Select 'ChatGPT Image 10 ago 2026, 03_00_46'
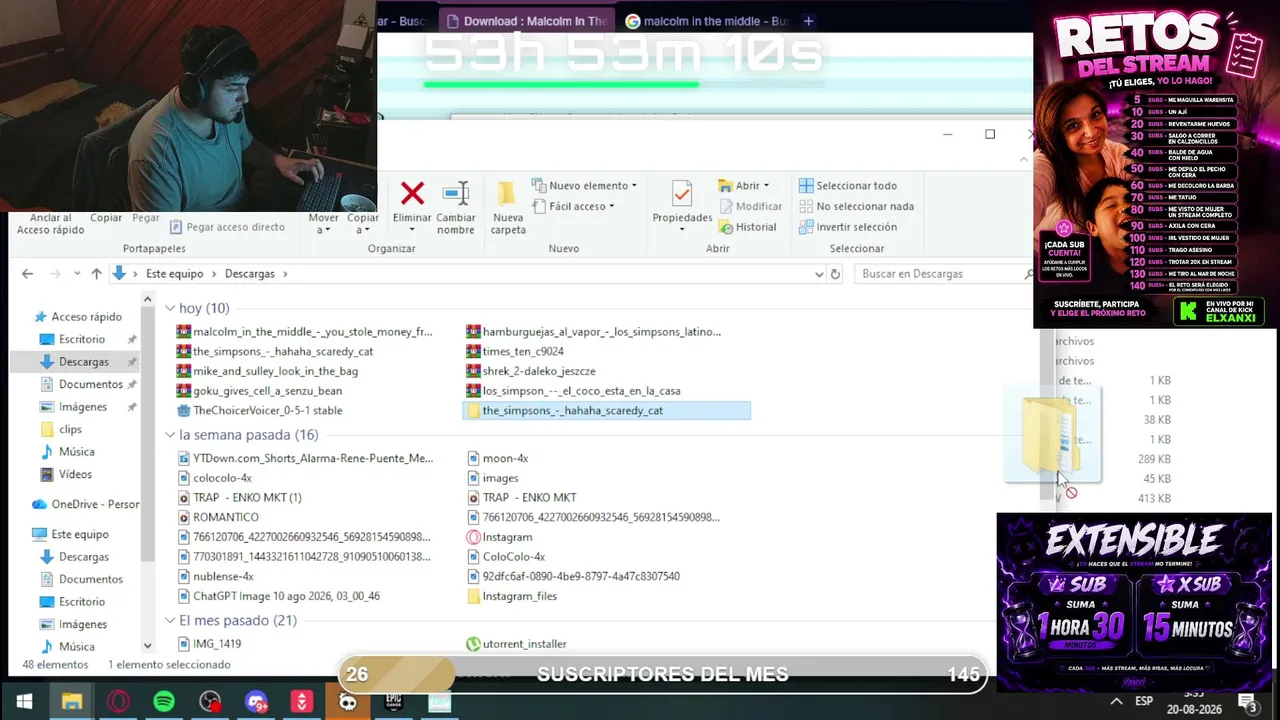This screenshot has width=1280, height=720. 278,596
